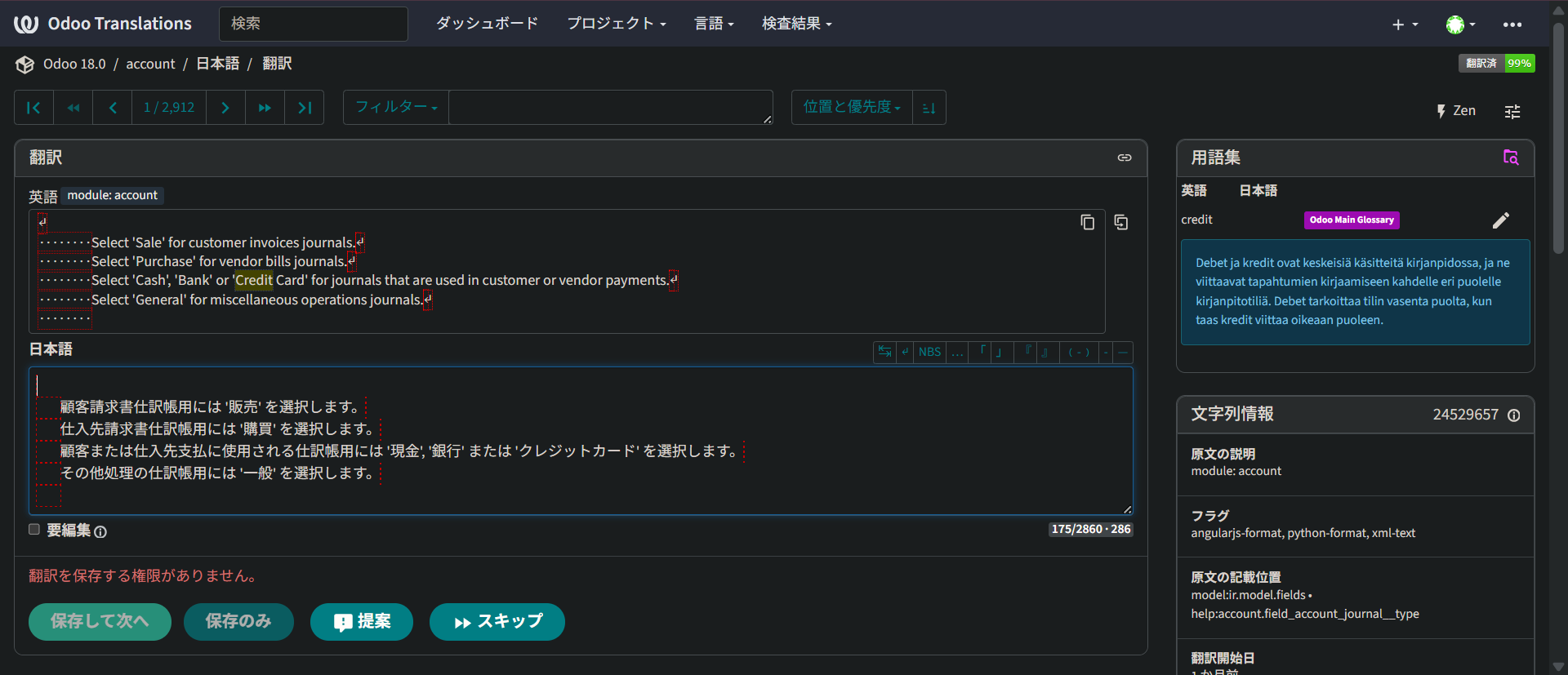Image resolution: width=1568 pixels, height=675 pixels.
Task: Toggle the 要編集 checkbox
Action: [34, 529]
